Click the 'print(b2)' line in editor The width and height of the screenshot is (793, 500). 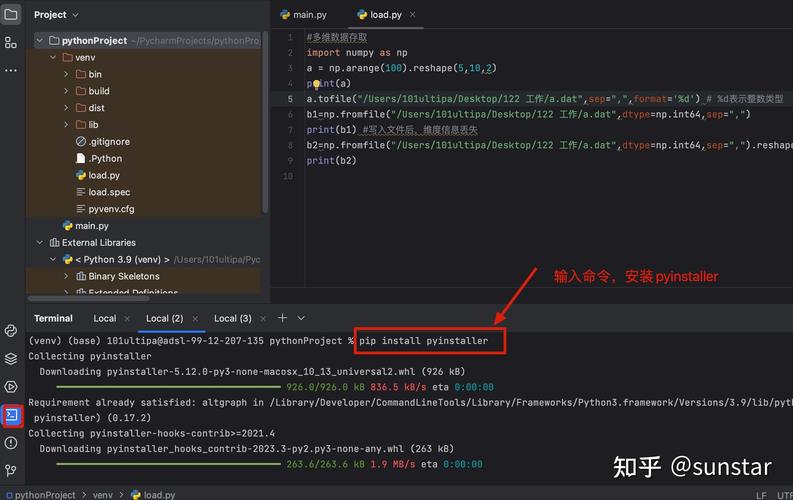(331, 161)
